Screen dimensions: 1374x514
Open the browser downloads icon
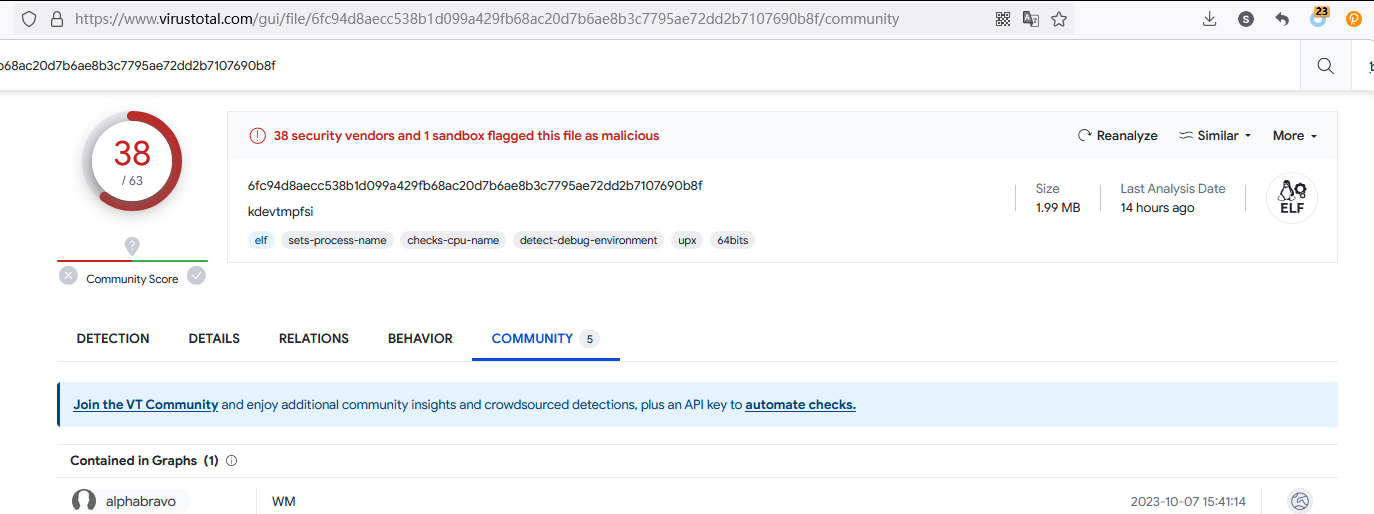(1209, 19)
